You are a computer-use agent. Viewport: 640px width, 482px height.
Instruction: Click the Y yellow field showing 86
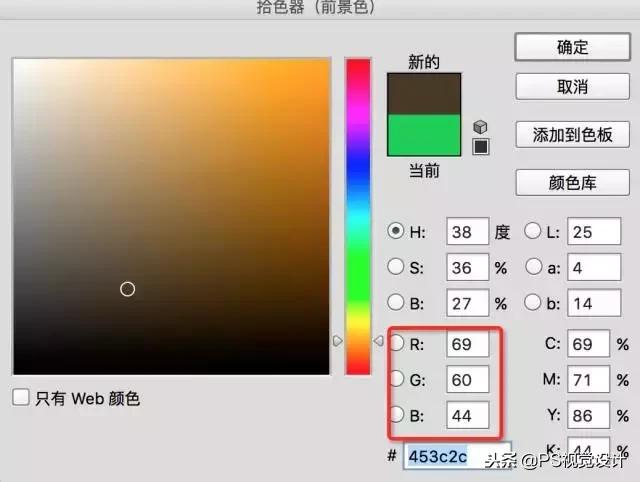pyautogui.click(x=589, y=415)
